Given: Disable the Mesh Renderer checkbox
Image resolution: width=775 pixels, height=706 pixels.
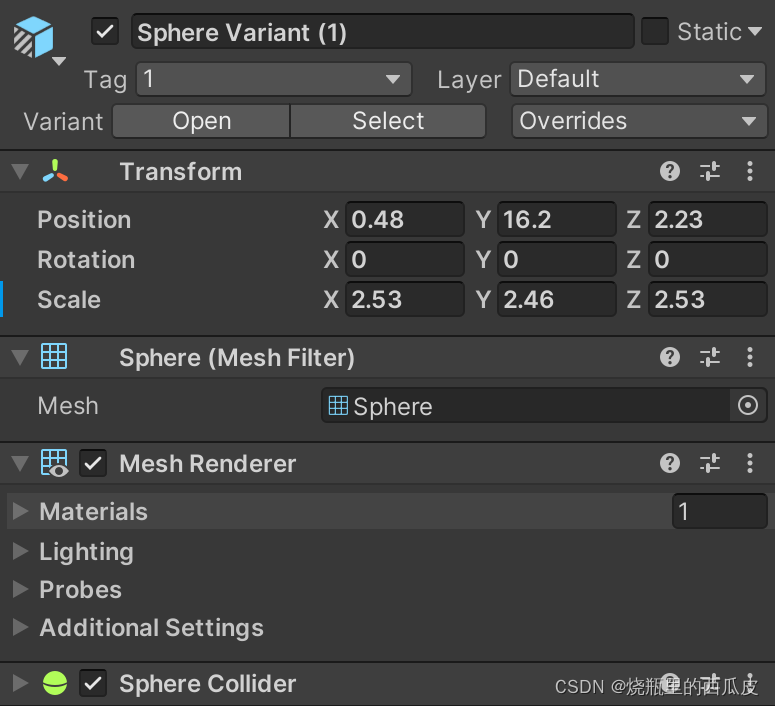Looking at the screenshot, I should point(93,463).
